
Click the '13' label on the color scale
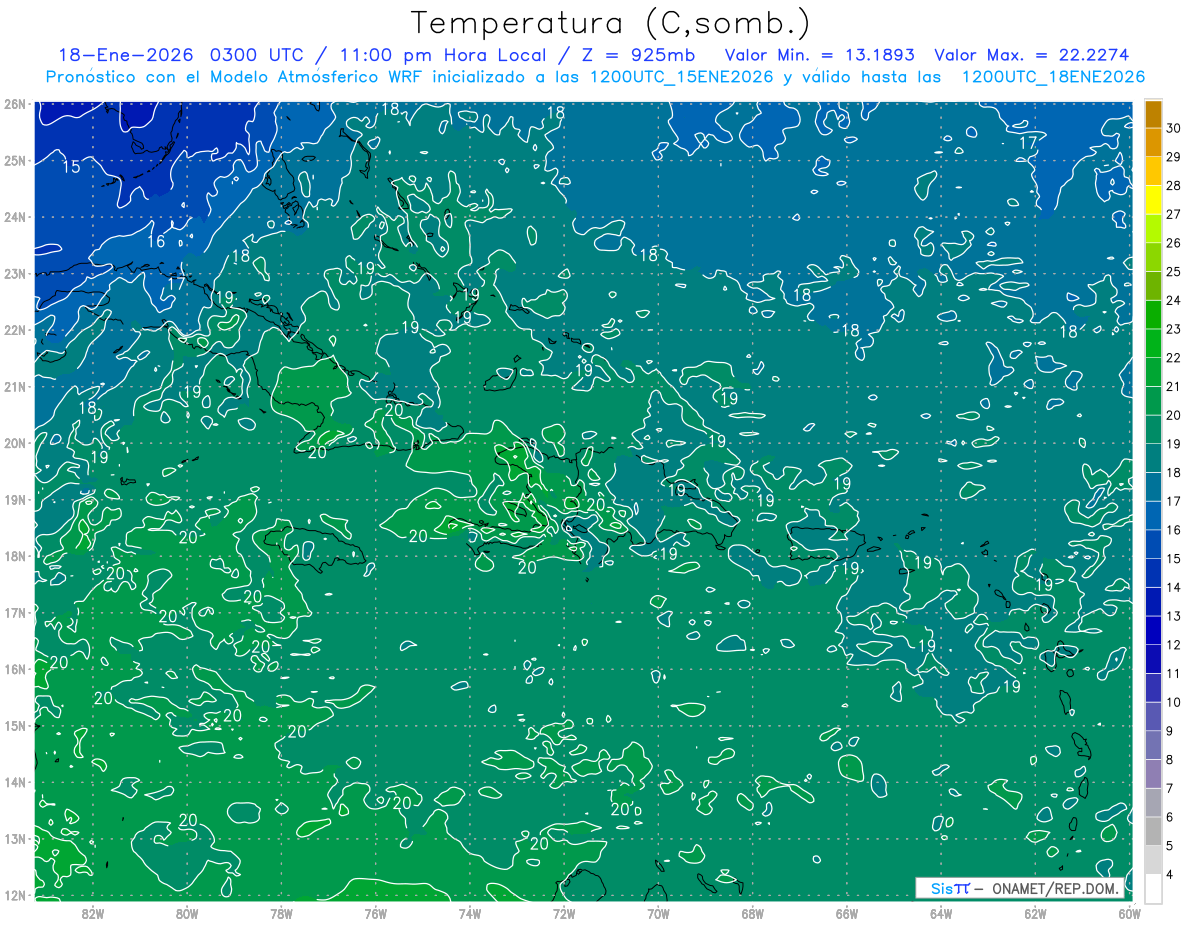click(1174, 616)
